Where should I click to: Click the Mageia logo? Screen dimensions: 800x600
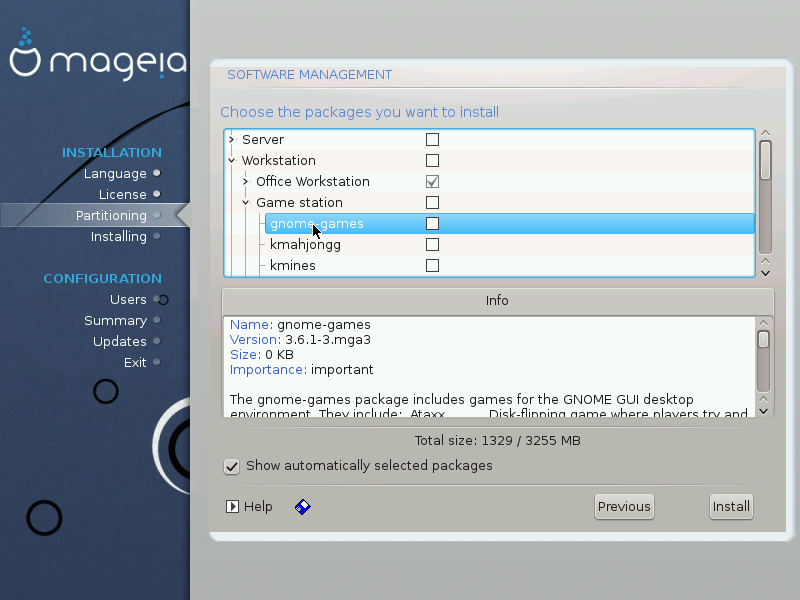(x=98, y=56)
